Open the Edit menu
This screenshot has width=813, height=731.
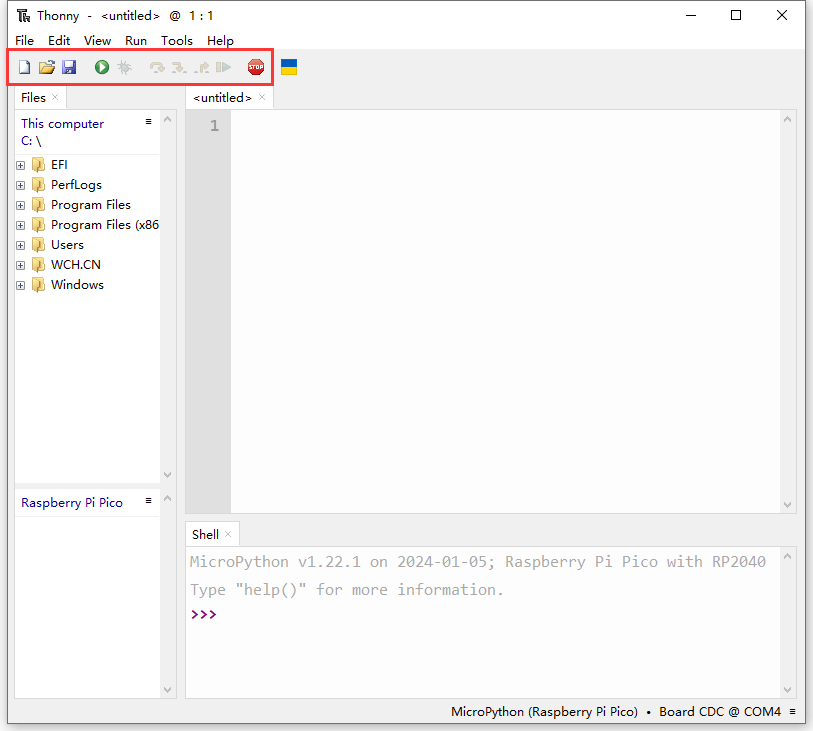(x=59, y=40)
